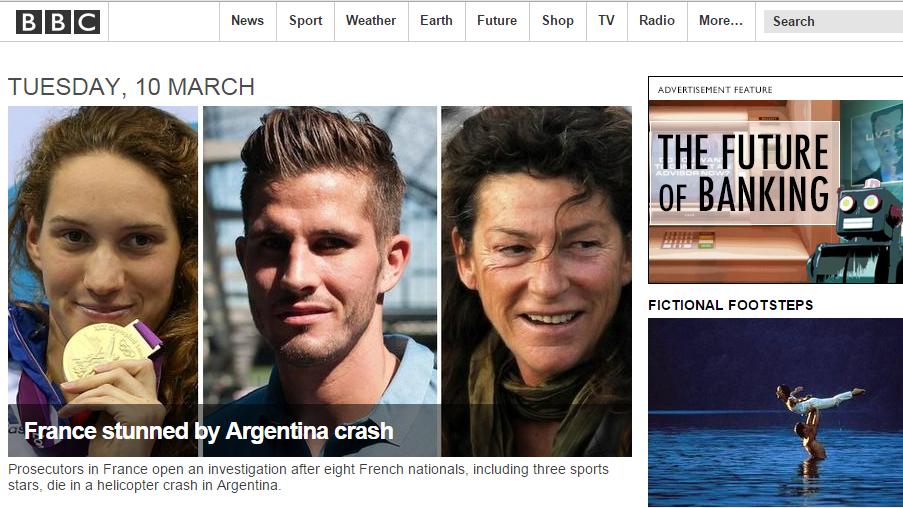Click photo of man with styled hair
The height and width of the screenshot is (508, 903).
tap(320, 281)
